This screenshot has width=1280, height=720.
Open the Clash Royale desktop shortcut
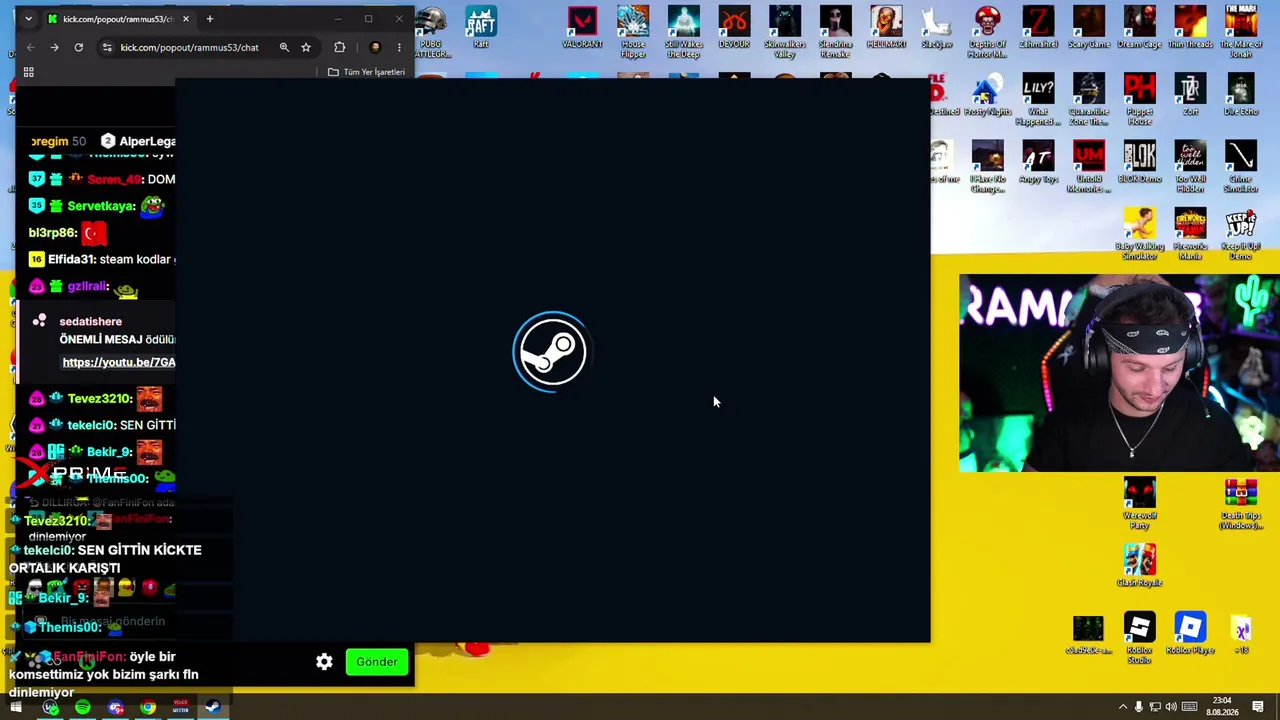tap(1139, 566)
